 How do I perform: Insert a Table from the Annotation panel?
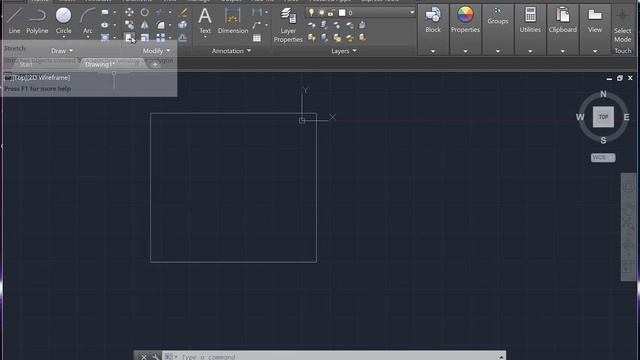[x=257, y=38]
